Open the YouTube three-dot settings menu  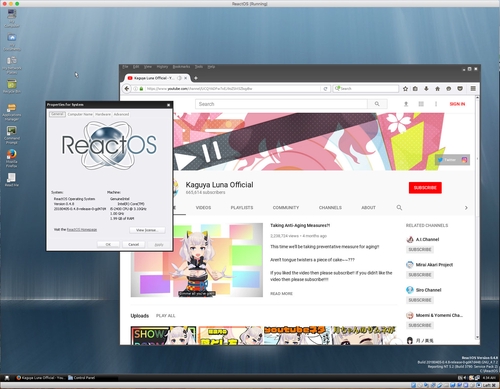tap(436, 104)
